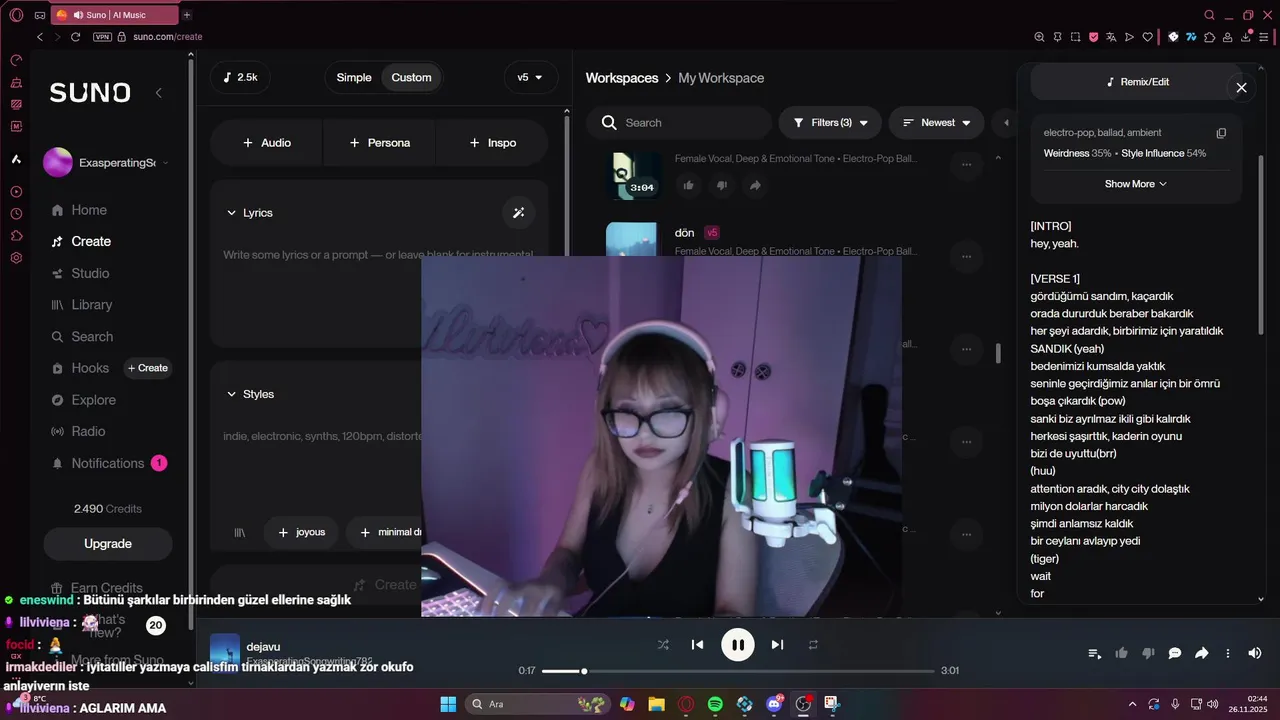1280x720 pixels.
Task: Toggle repeat in the player
Action: 813,645
